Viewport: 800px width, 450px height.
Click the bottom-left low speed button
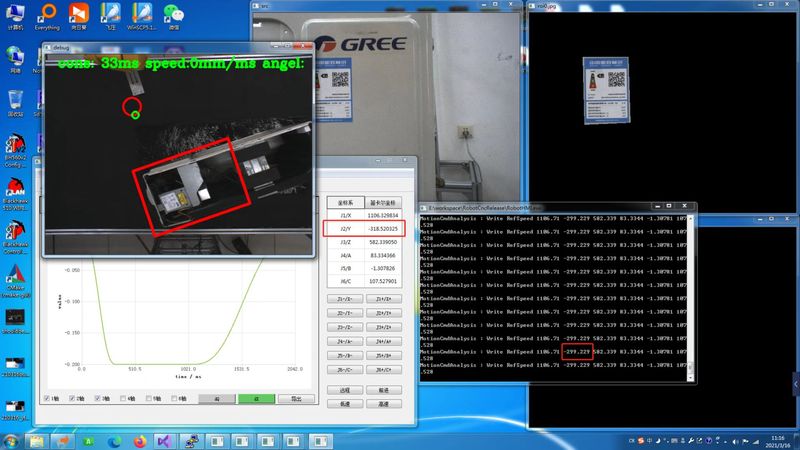[345, 404]
